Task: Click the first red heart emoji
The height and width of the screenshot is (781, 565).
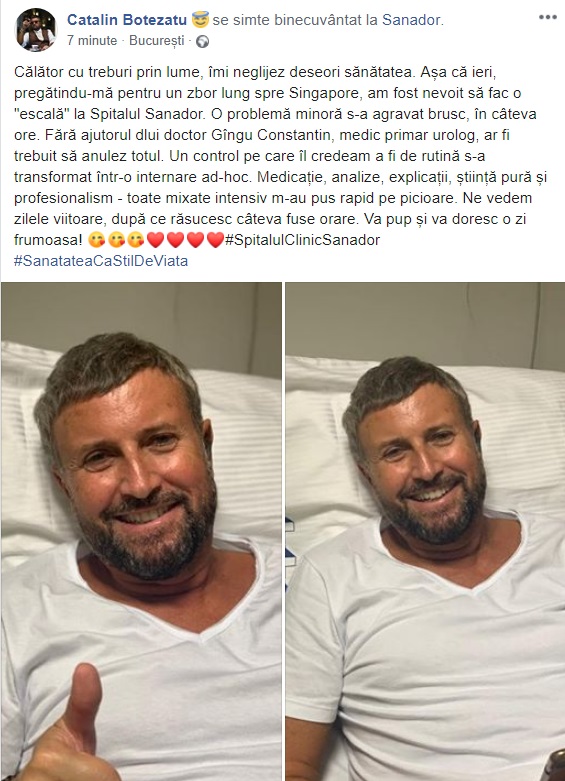Action: point(155,240)
